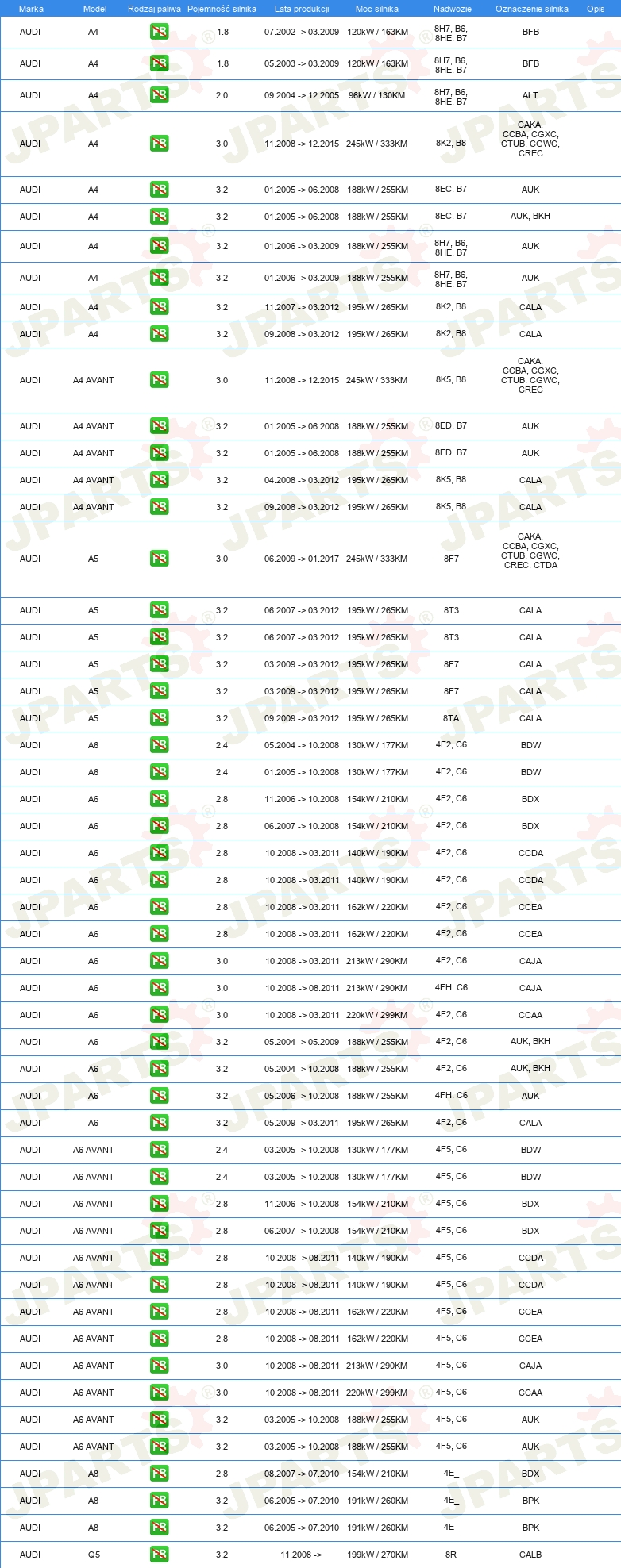621x1568 pixels.
Task: Click the Q5 model cell
Action: click(x=94, y=1555)
